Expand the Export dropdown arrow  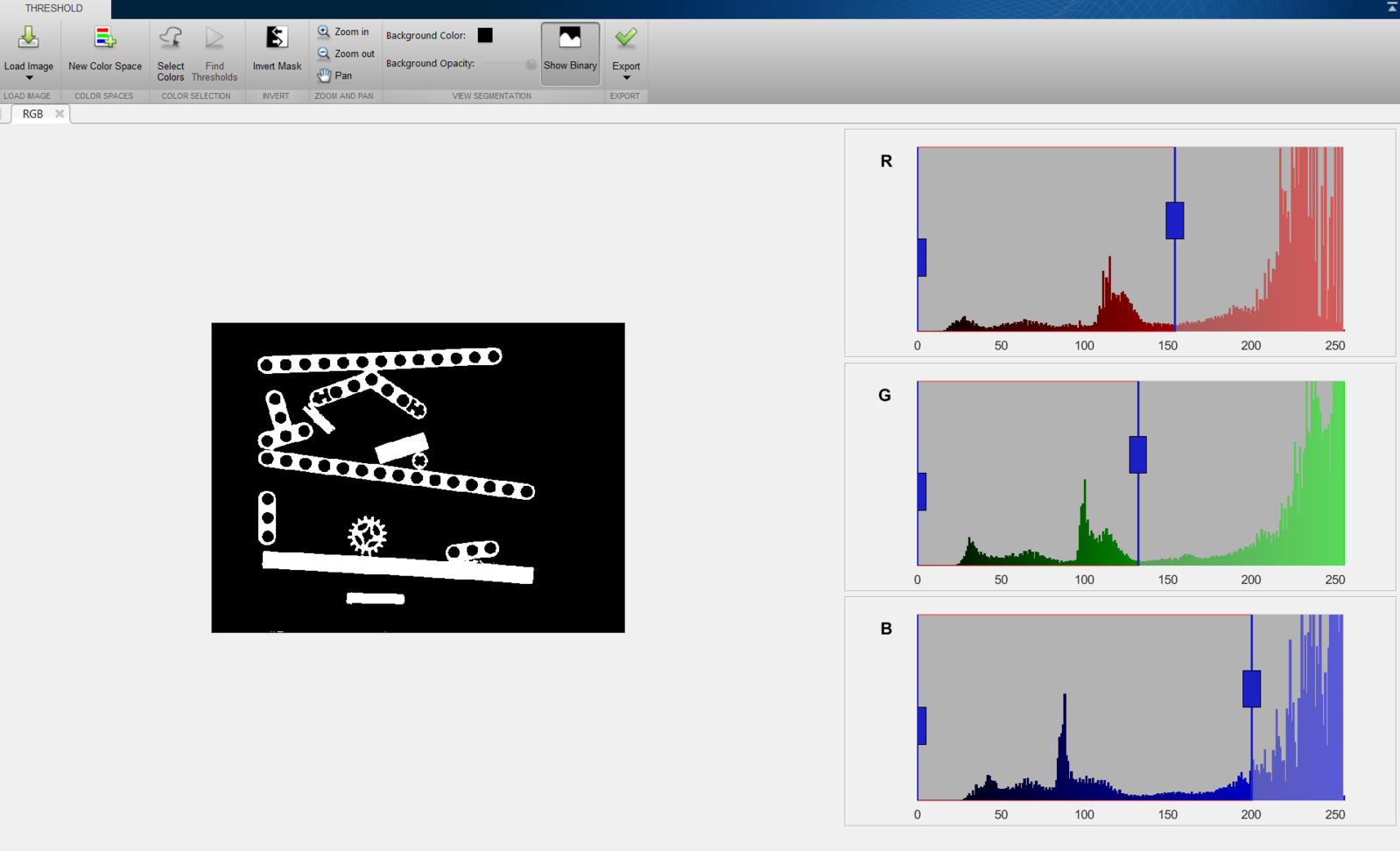[x=626, y=79]
